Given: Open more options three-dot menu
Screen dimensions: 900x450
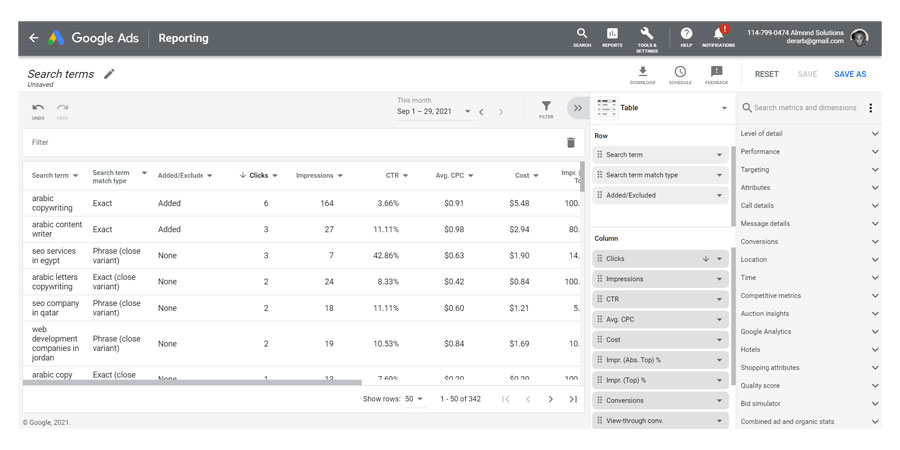Looking at the screenshot, I should pyautogui.click(x=871, y=108).
